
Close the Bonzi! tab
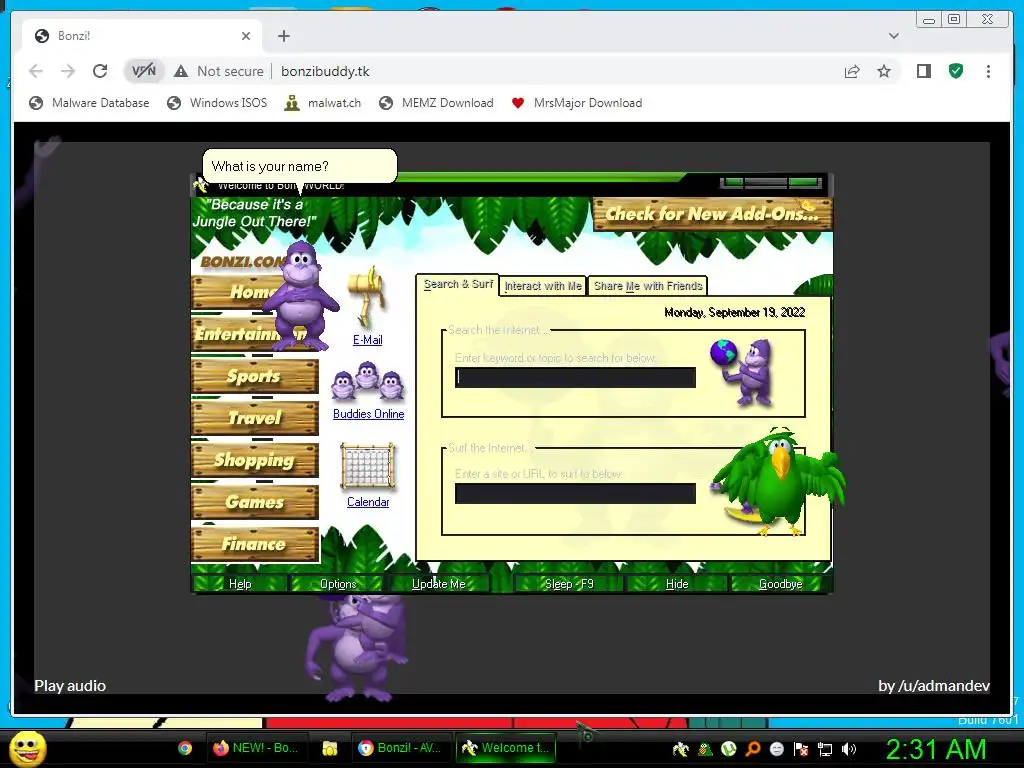(x=246, y=36)
